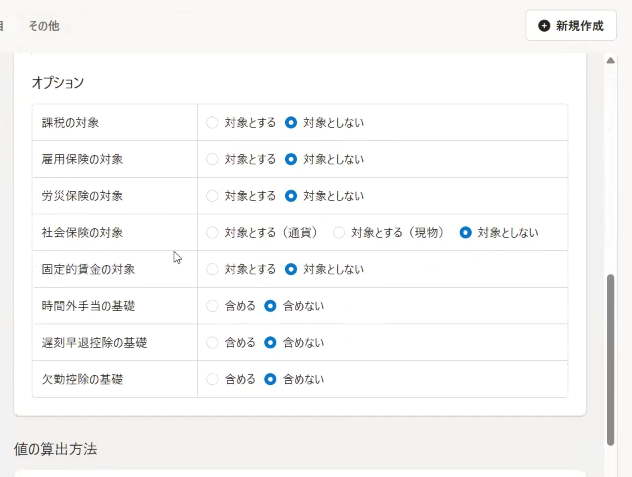Click the scrollbar up arrow
Viewport: 632px width, 477px height.
tap(610, 60)
